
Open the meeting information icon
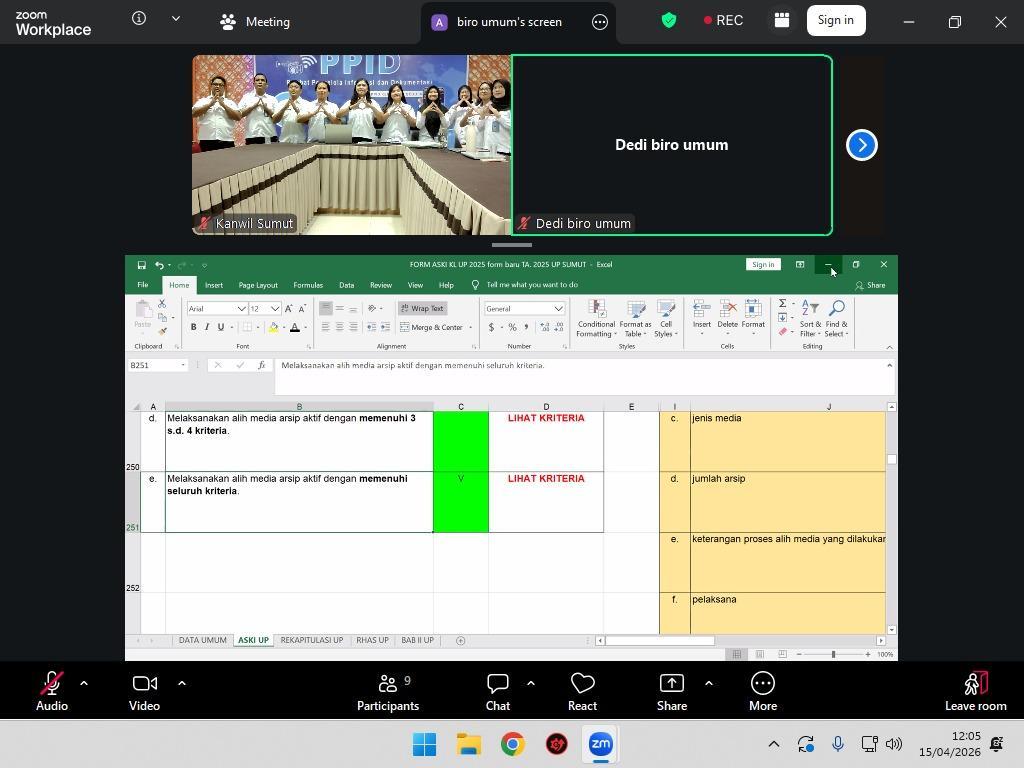[x=139, y=18]
